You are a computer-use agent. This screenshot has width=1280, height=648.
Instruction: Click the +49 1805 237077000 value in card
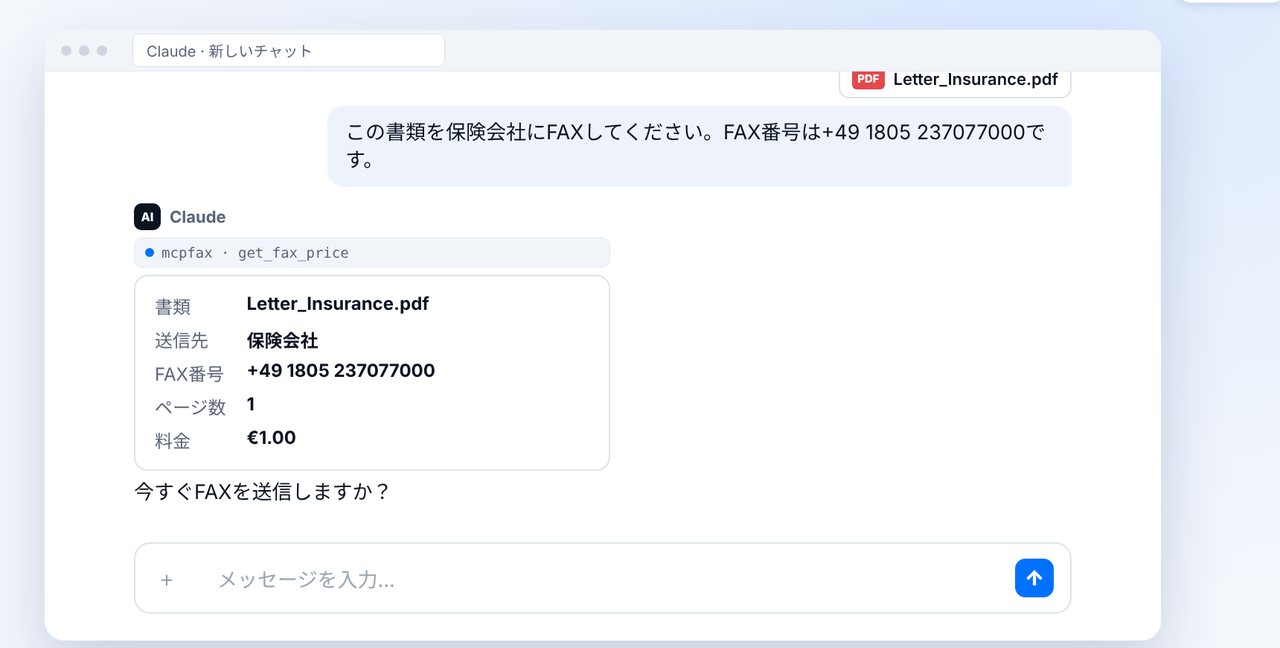pos(341,371)
